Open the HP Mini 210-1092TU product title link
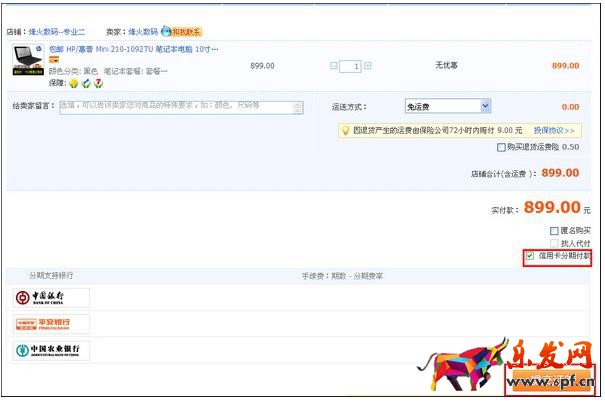The height and width of the screenshot is (402, 605). click(x=133, y=49)
